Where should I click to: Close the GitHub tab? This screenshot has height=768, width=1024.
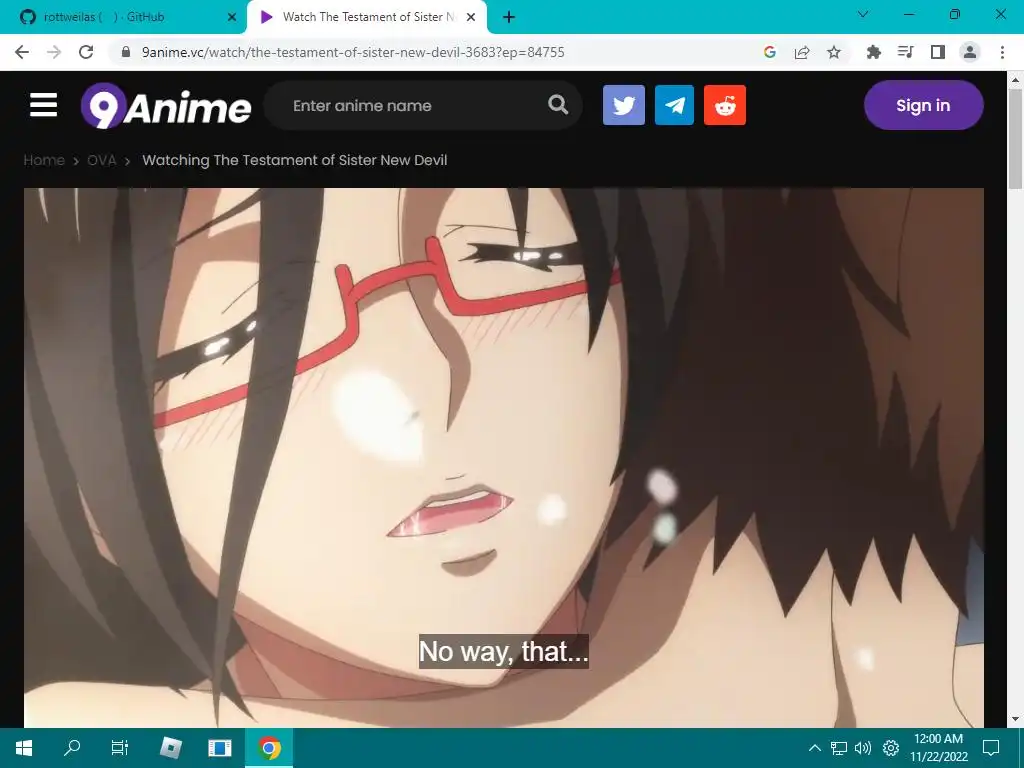coord(231,17)
